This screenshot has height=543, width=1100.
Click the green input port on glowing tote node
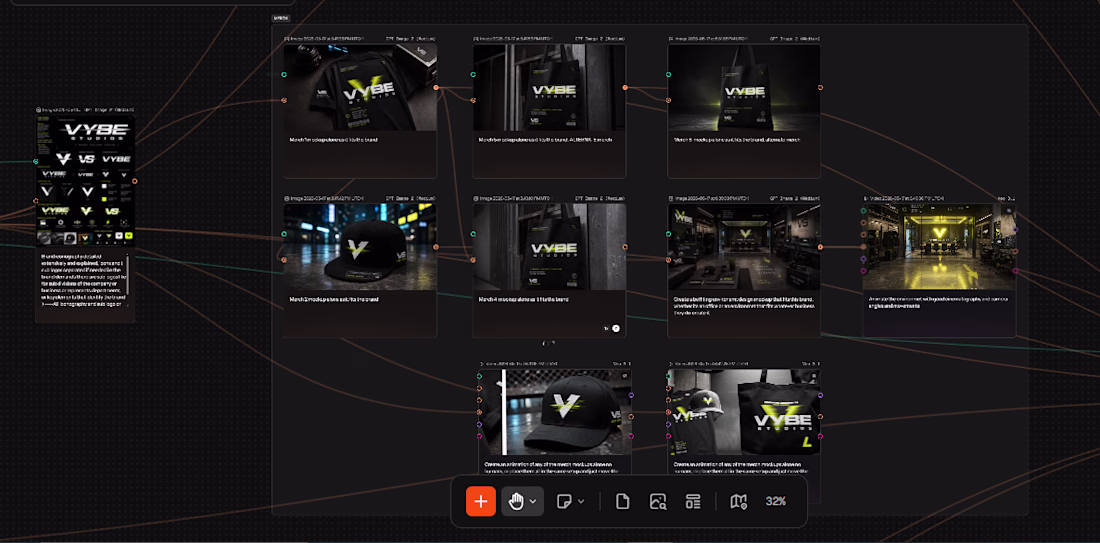669,74
